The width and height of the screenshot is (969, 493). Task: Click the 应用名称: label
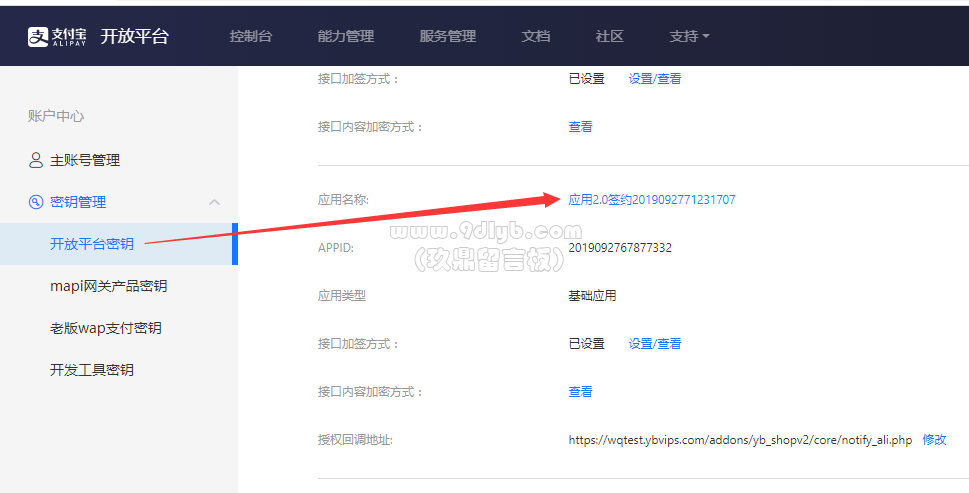[343, 200]
